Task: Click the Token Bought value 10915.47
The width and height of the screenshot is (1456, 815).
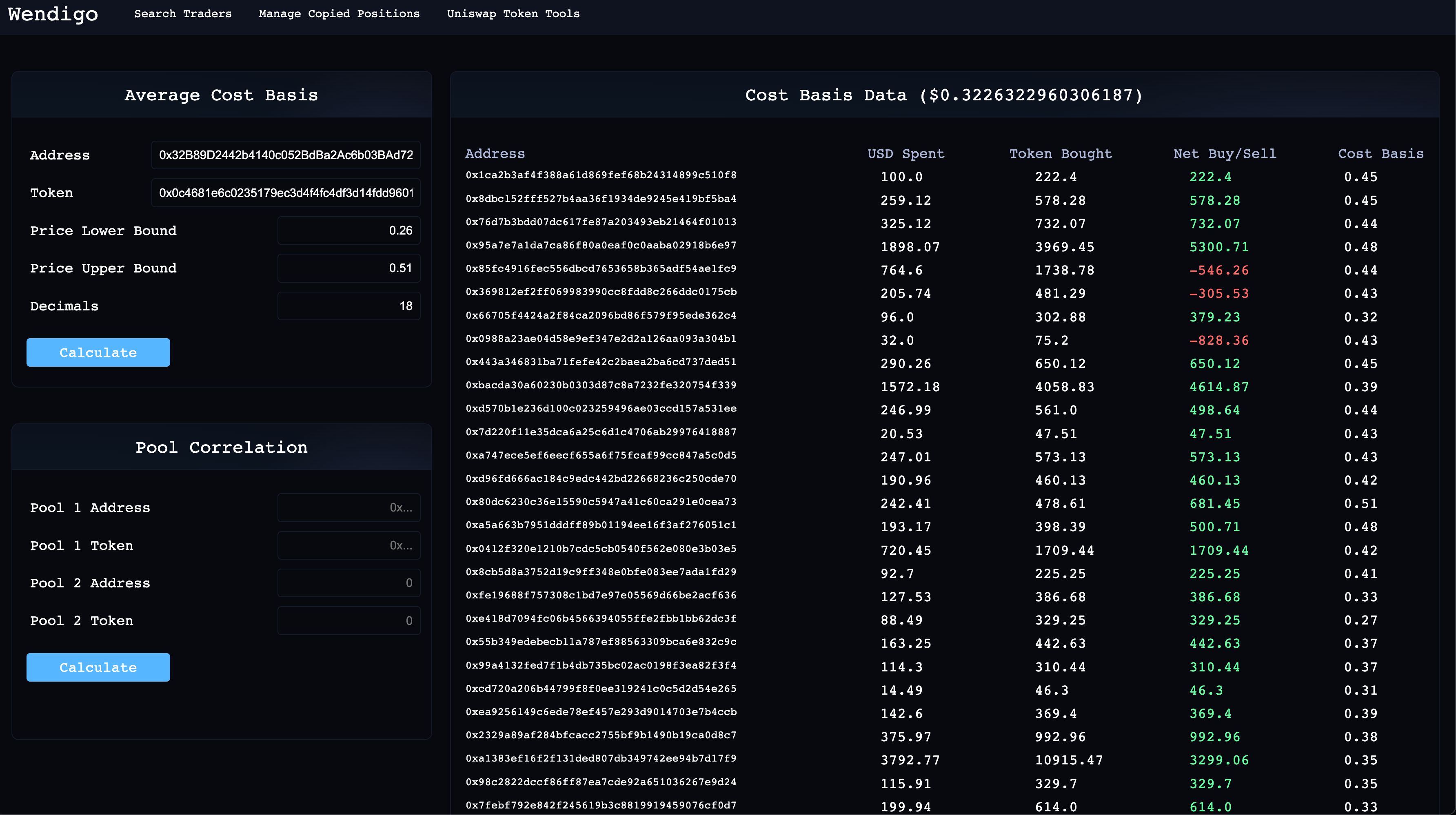Action: 1069,760
